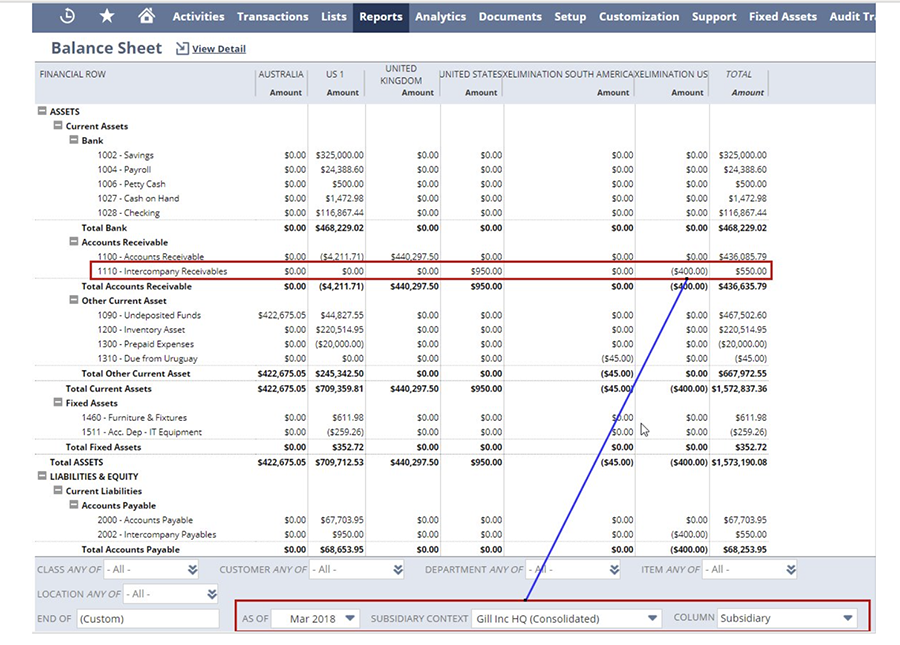This screenshot has width=900, height=645.
Task: Open the Analytics menu
Action: tap(440, 16)
